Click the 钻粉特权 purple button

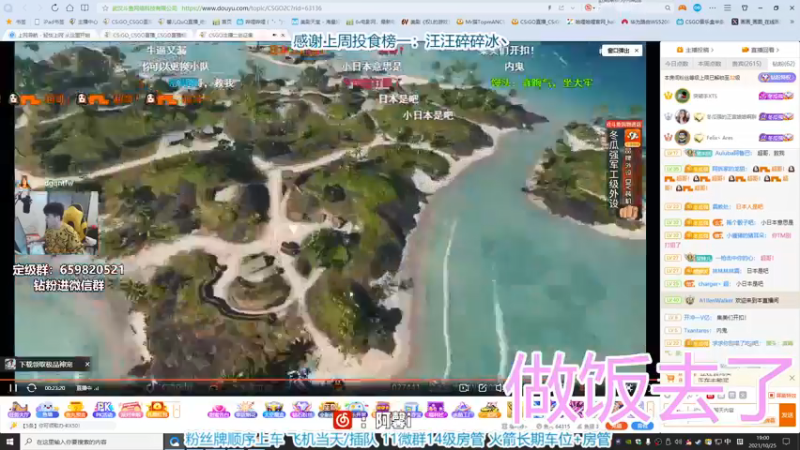(777, 78)
